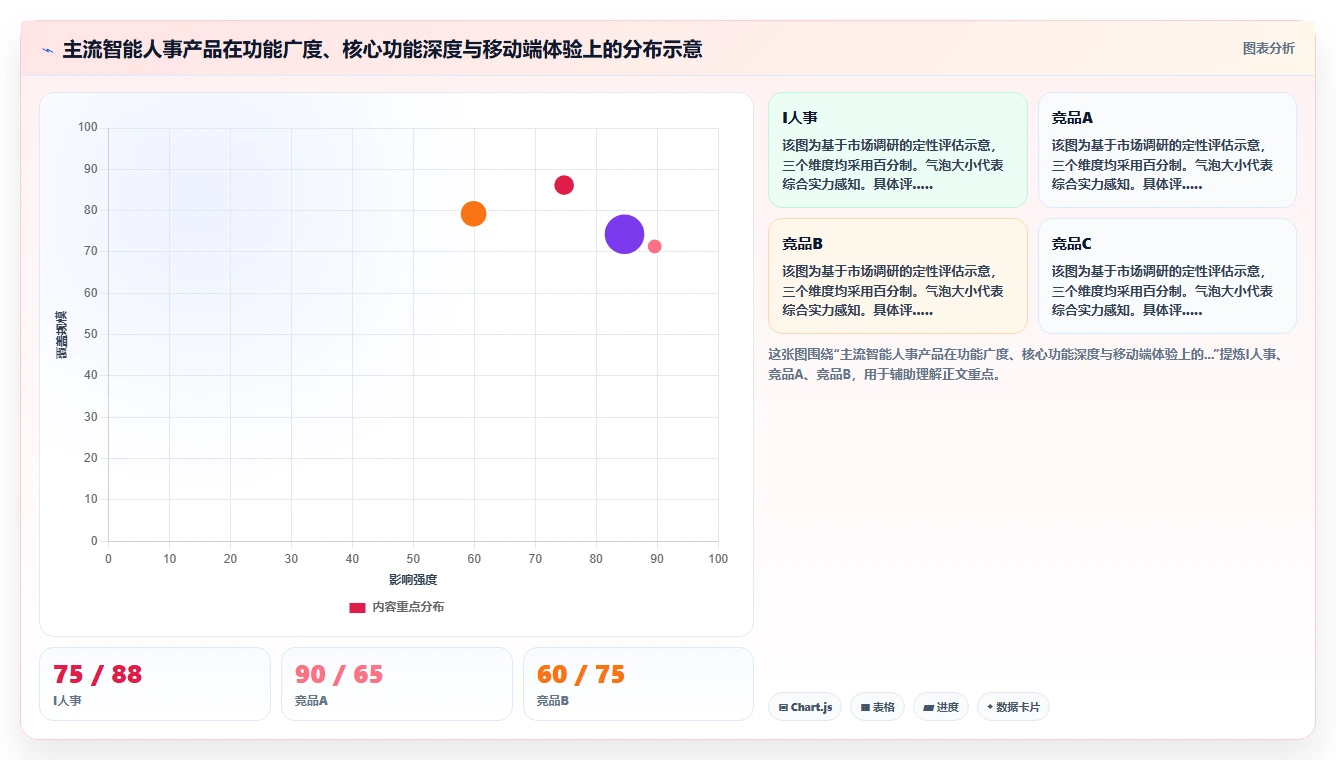1336x760 pixels.
Task: Click the lightning bolt icon beside the title
Action: click(47, 50)
